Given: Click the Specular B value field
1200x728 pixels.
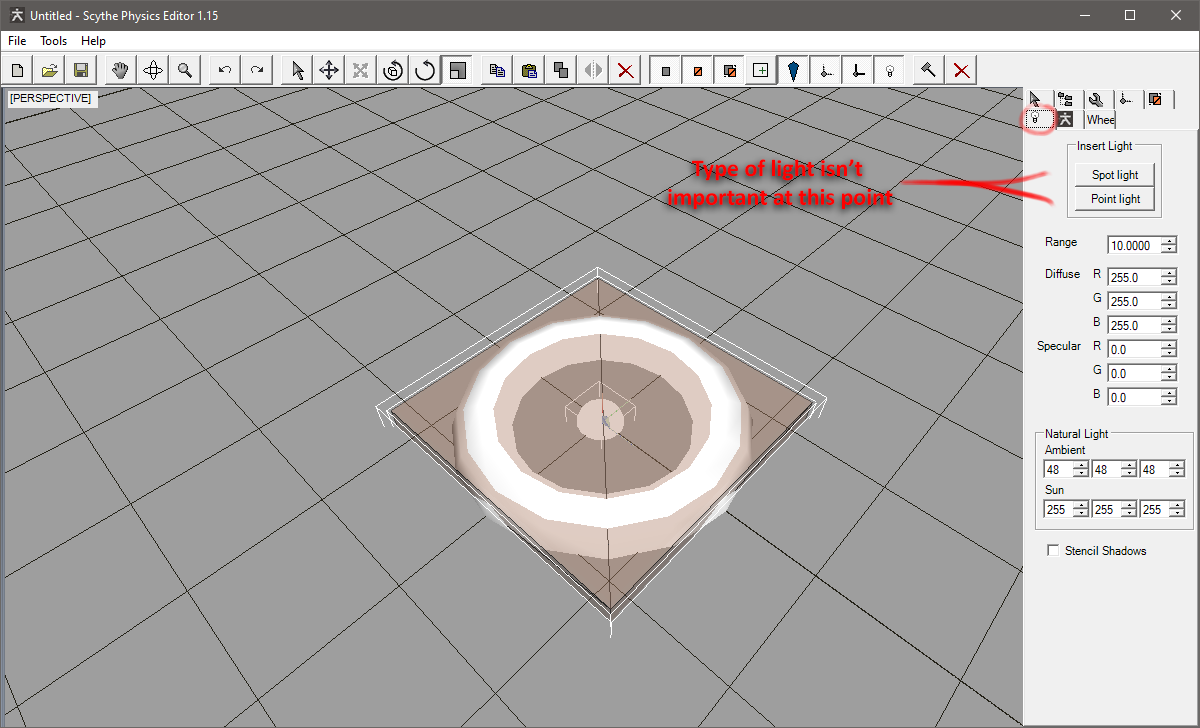Looking at the screenshot, I should [x=1134, y=397].
